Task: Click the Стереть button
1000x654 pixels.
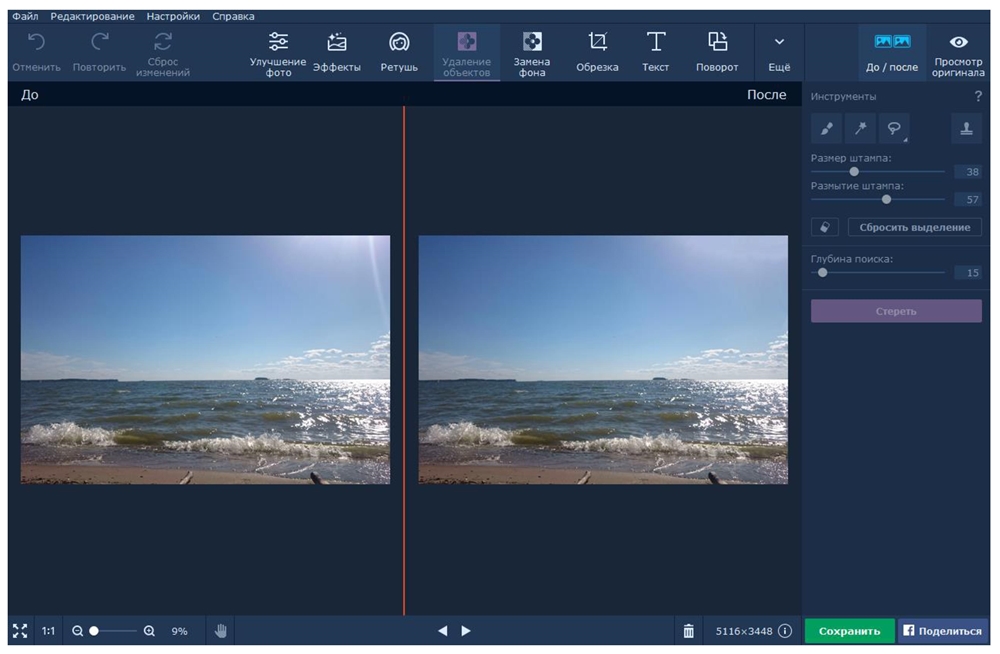Action: [896, 311]
